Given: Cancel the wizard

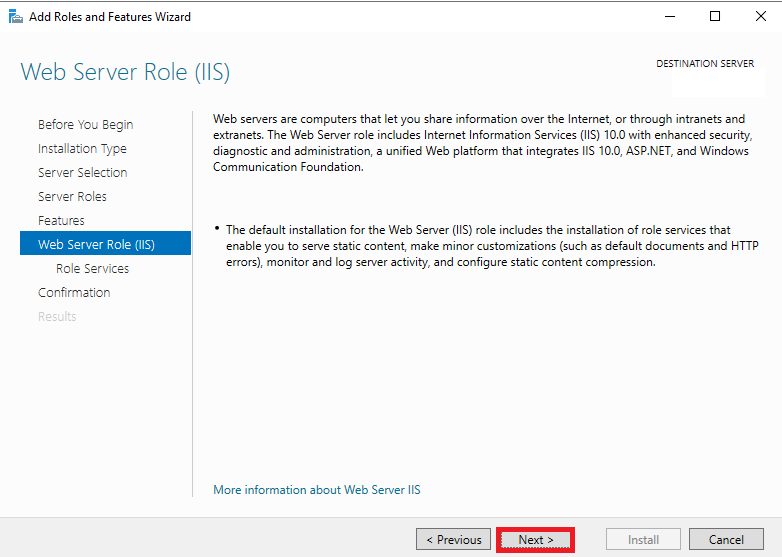Looking at the screenshot, I should (726, 540).
